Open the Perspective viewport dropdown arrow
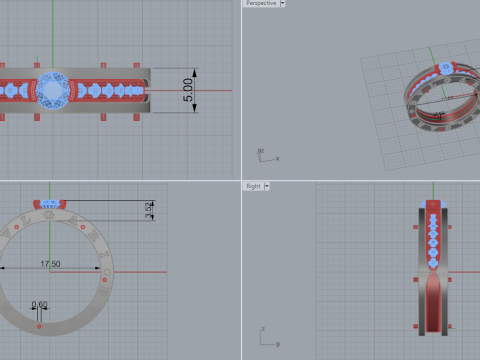The image size is (480, 360). pyautogui.click(x=282, y=3)
